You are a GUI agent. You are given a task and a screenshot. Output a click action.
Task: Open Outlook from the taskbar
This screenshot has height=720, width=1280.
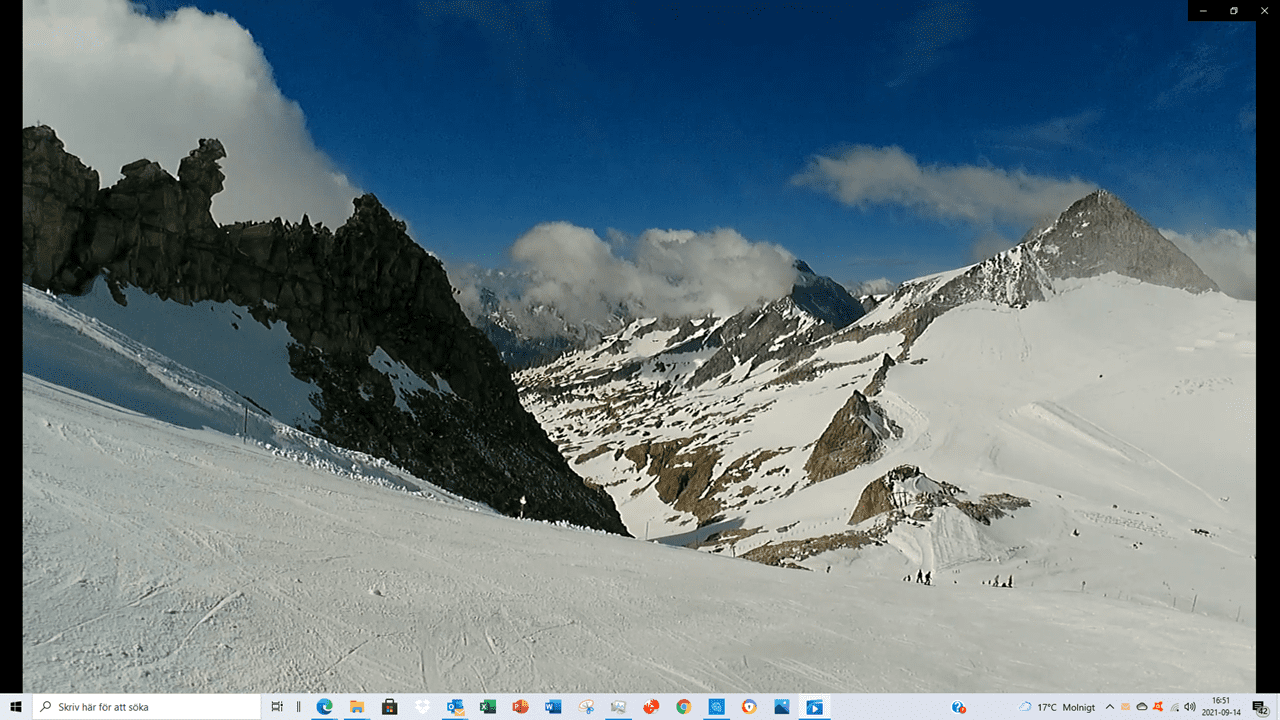pyautogui.click(x=455, y=707)
